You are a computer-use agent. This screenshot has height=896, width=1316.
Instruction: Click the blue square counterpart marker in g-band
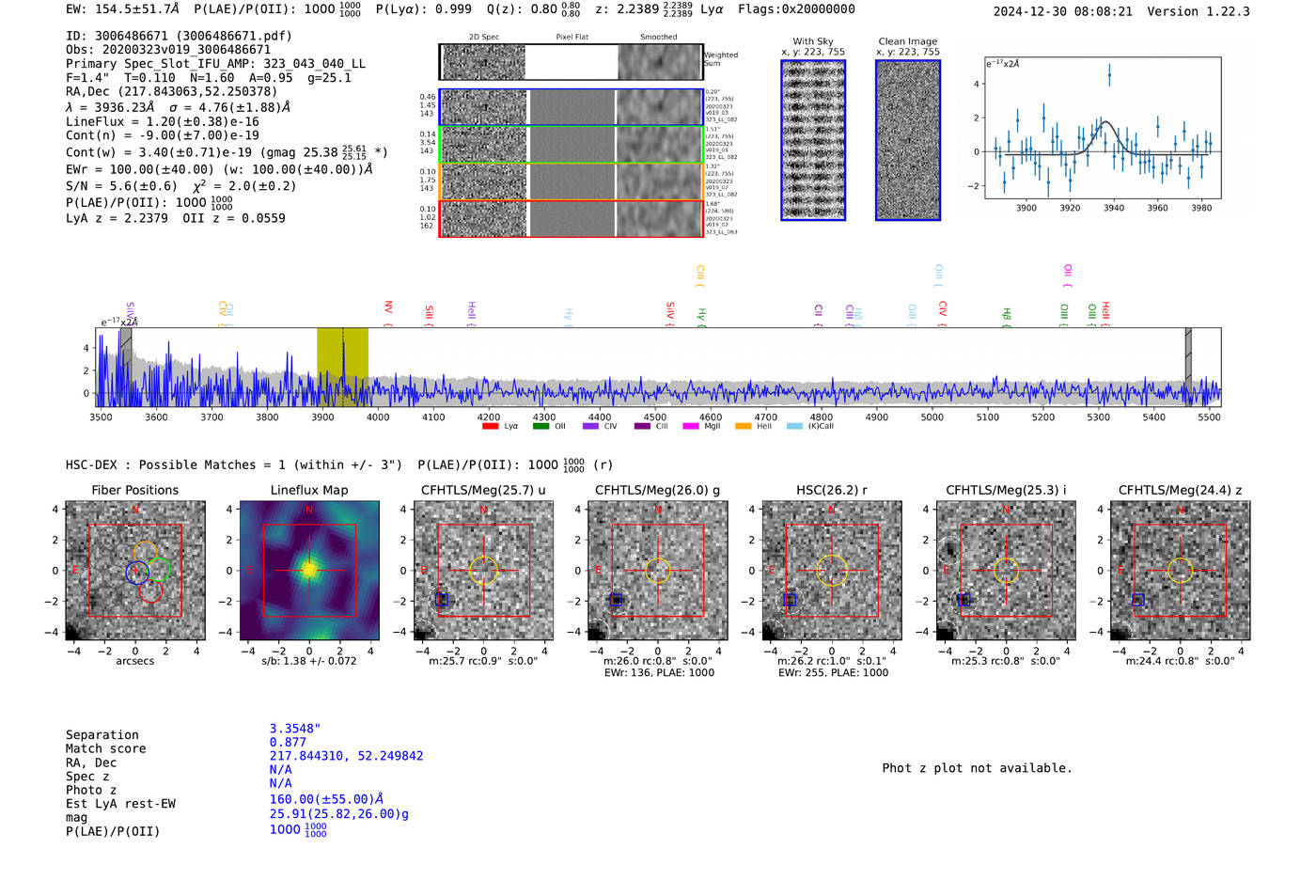tap(616, 600)
